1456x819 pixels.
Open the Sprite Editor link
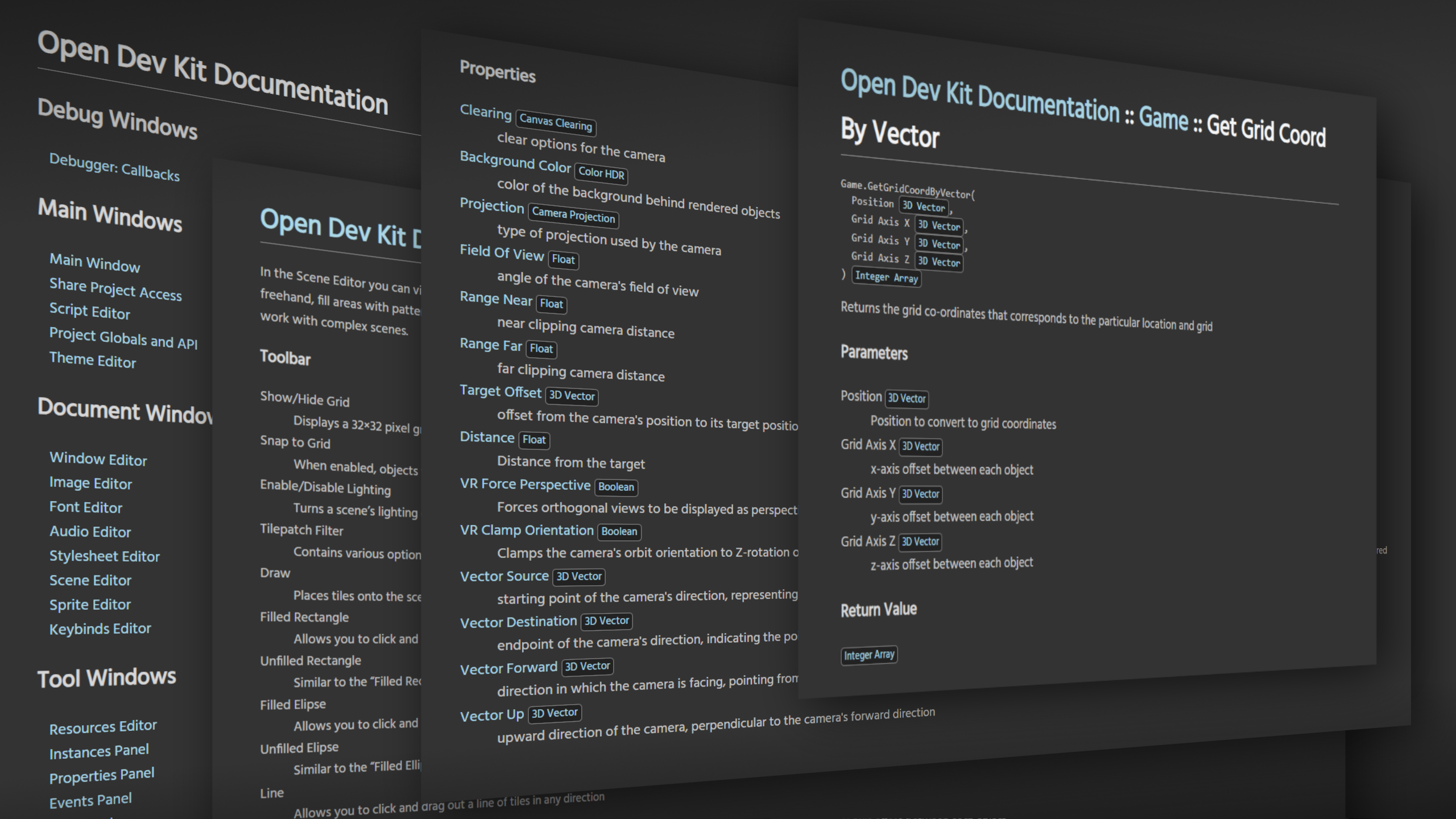[x=90, y=605]
